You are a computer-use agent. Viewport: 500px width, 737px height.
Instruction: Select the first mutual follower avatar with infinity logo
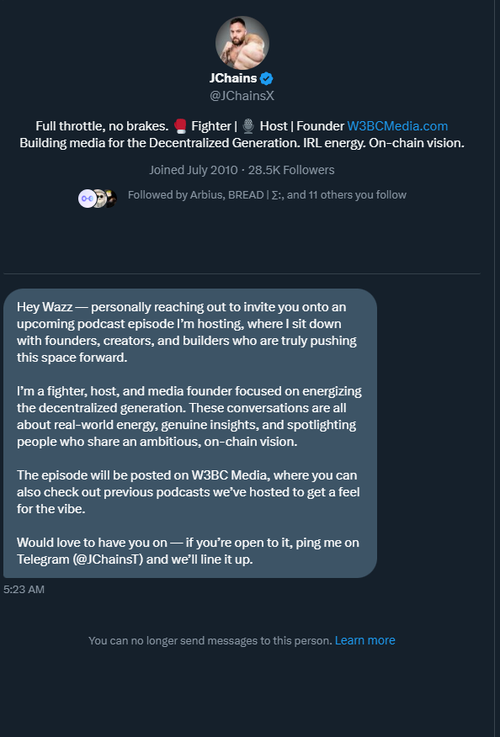click(86, 198)
